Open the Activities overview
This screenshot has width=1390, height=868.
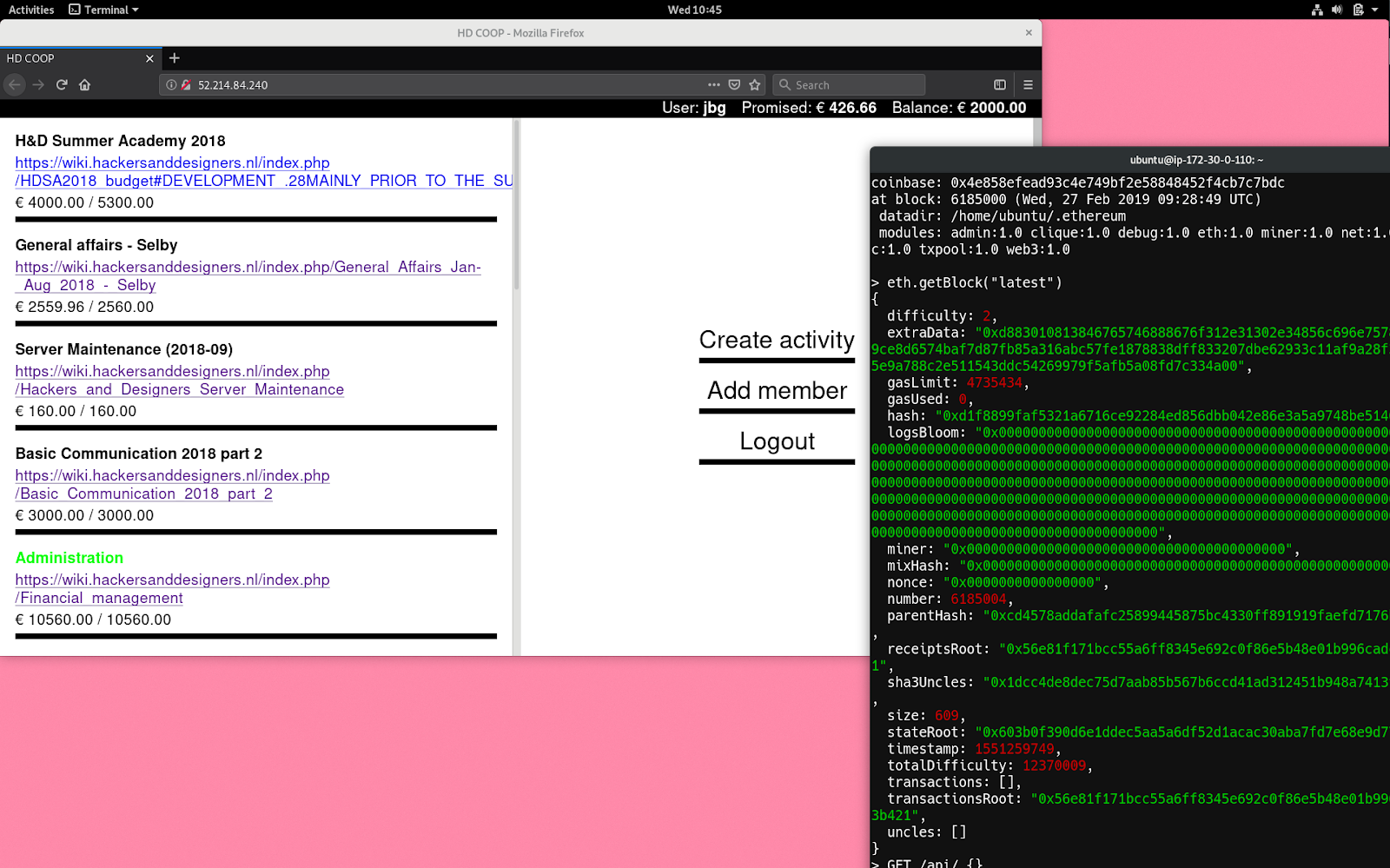31,10
